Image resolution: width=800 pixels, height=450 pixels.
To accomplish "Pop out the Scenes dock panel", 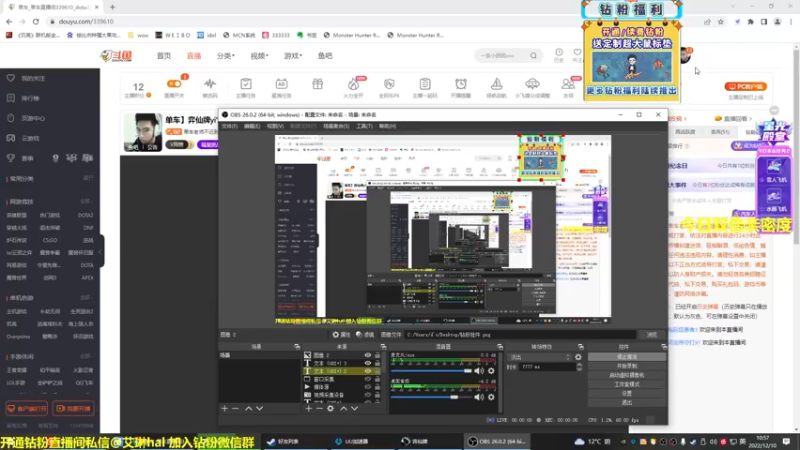I will point(297,346).
